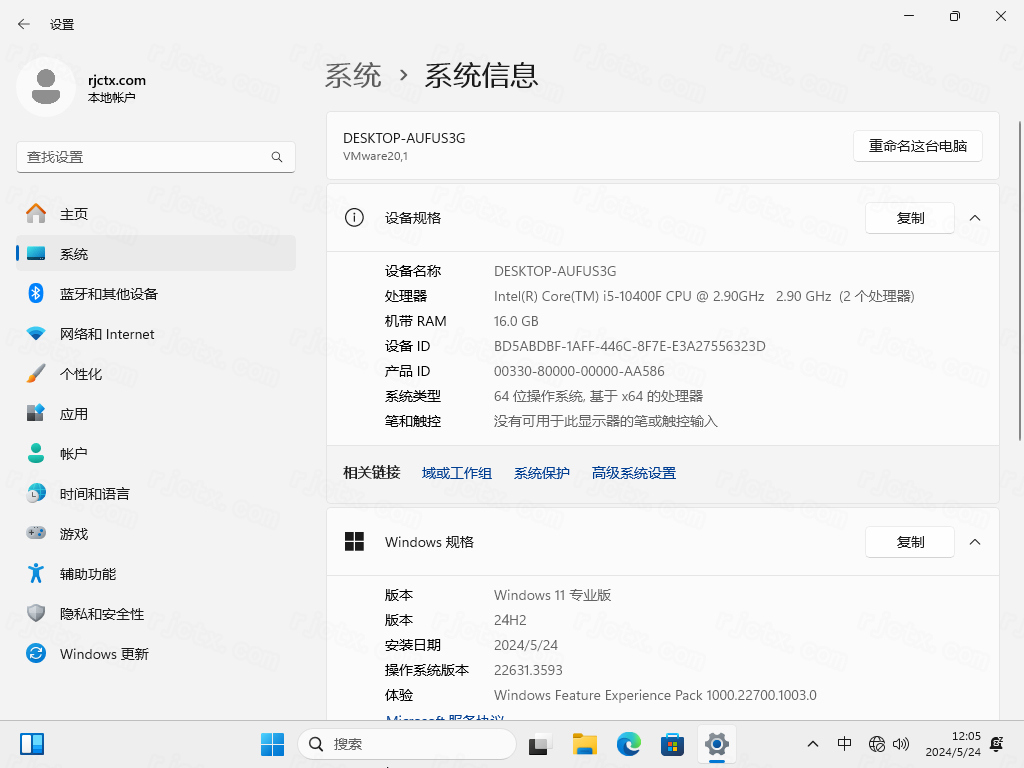Open the widgets icon on the taskbar
The height and width of the screenshot is (768, 1024).
point(32,744)
